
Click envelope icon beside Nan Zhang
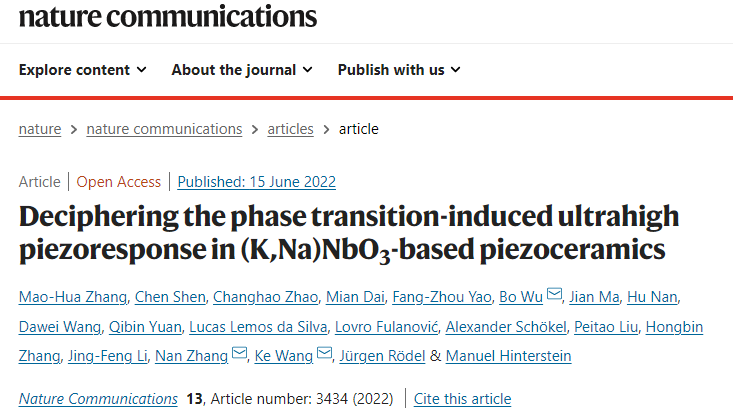[239, 353]
